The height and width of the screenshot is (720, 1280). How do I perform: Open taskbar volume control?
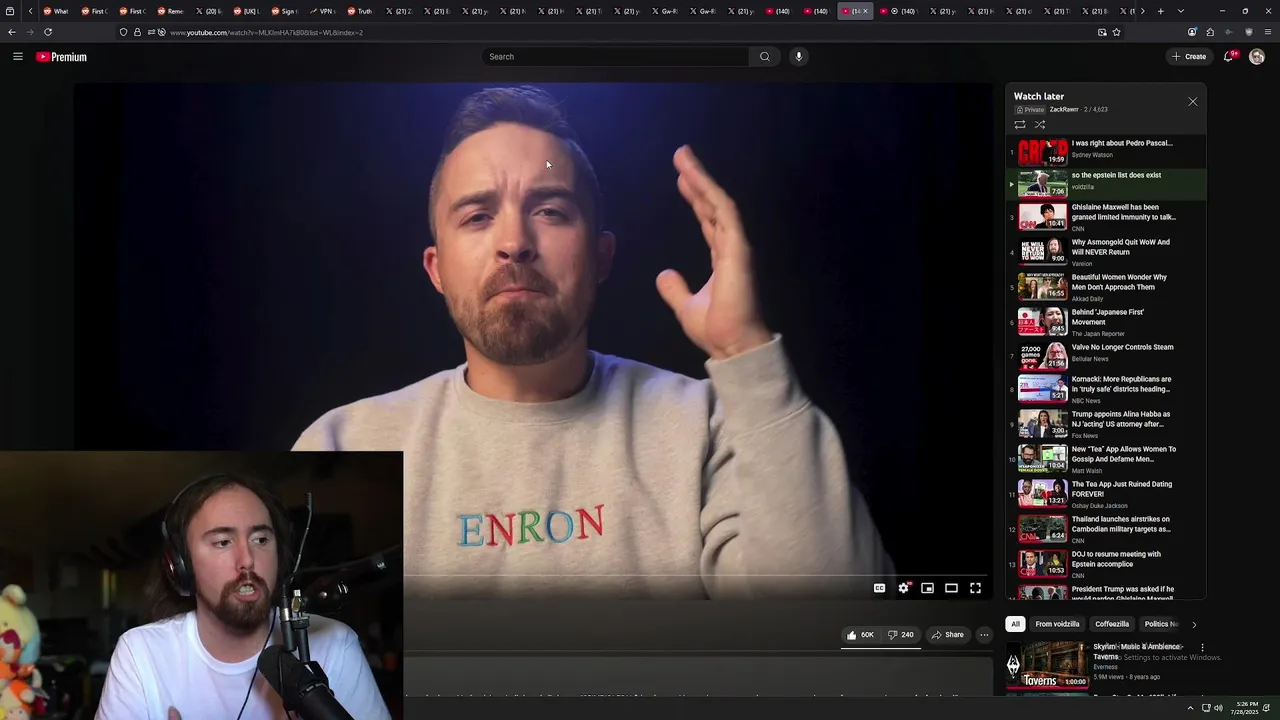pos(1218,708)
